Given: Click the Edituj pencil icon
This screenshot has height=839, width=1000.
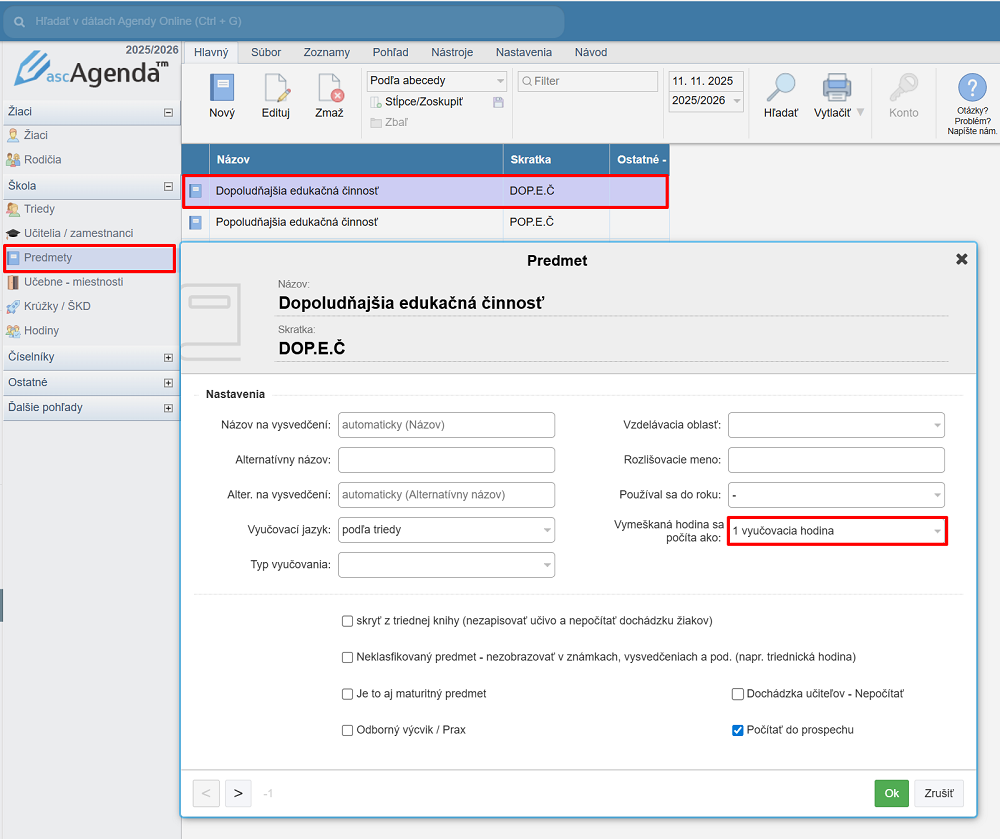Looking at the screenshot, I should [276, 90].
